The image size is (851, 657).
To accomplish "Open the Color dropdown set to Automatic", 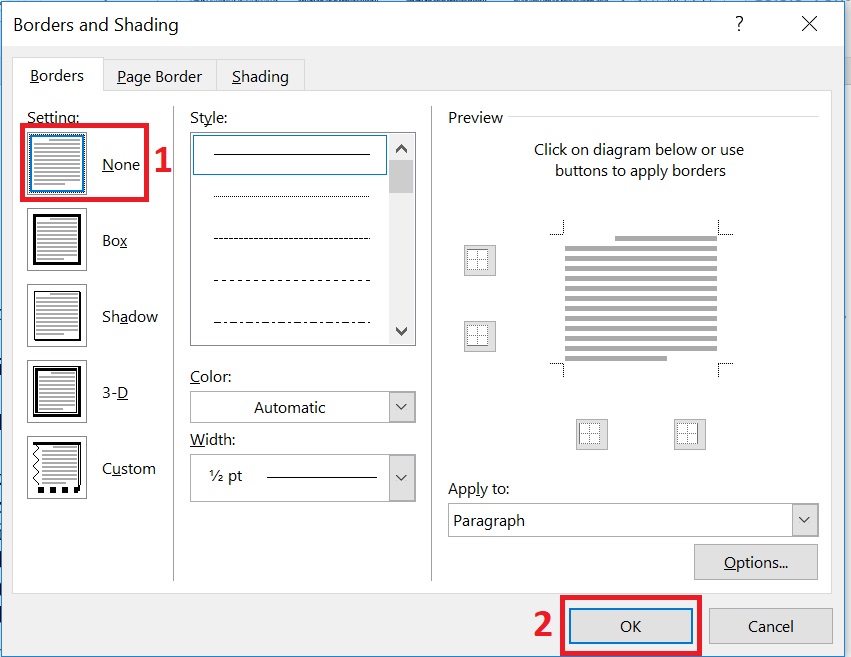I will click(x=303, y=407).
